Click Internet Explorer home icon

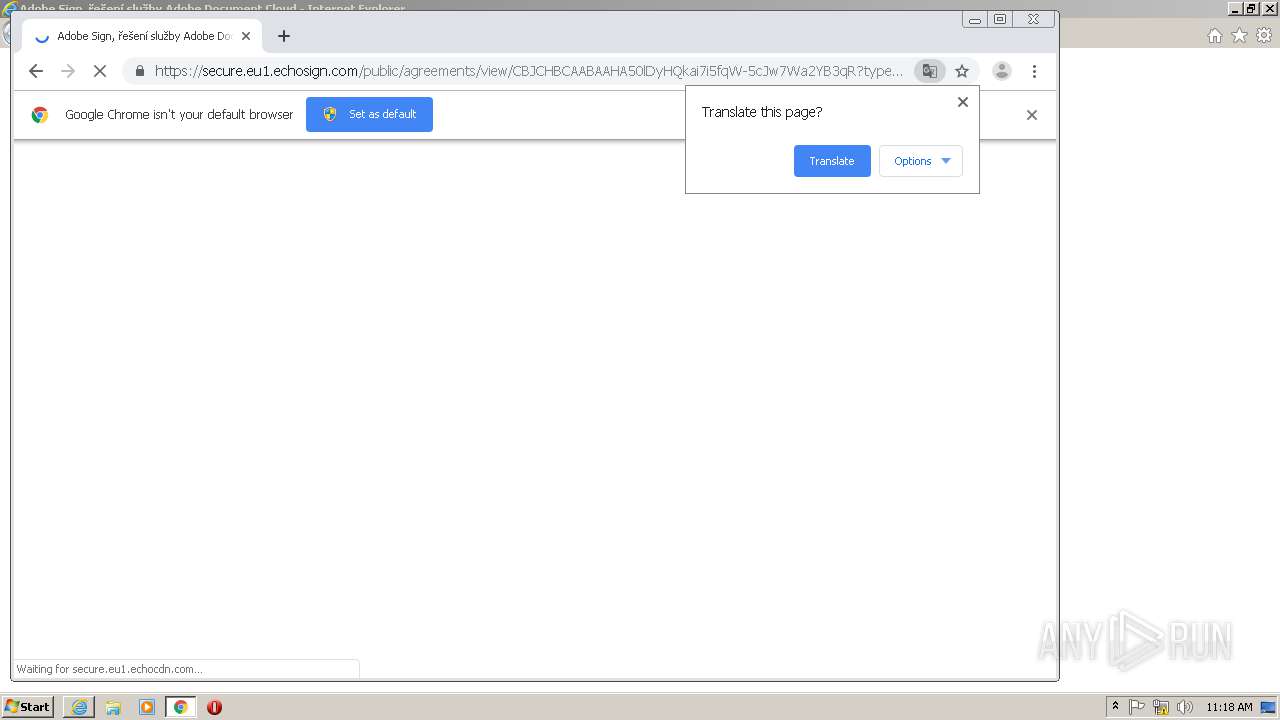1214,36
